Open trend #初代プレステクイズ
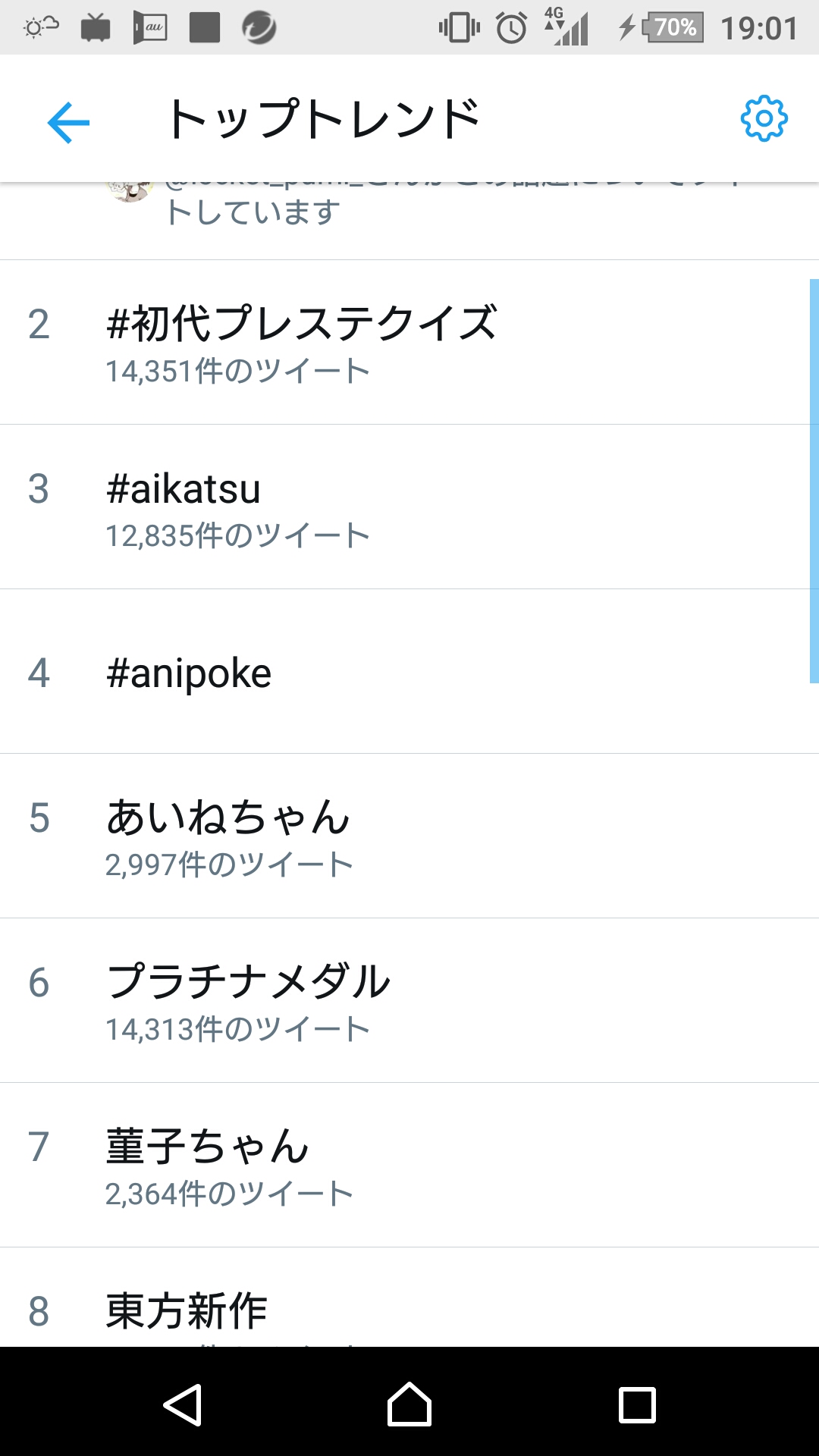The height and width of the screenshot is (1456, 819). pyautogui.click(x=302, y=324)
